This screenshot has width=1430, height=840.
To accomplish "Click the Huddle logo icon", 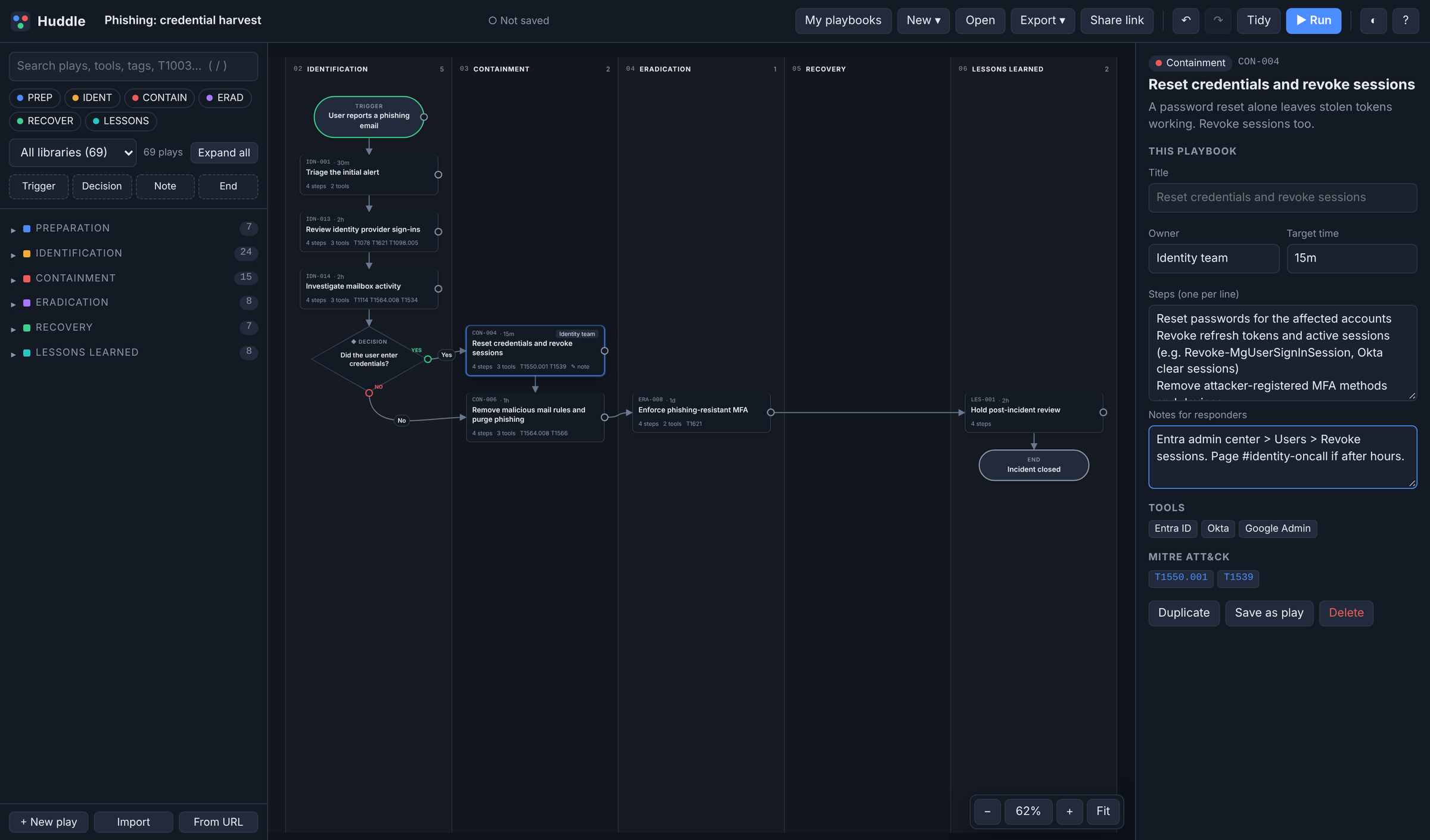I will (x=20, y=21).
